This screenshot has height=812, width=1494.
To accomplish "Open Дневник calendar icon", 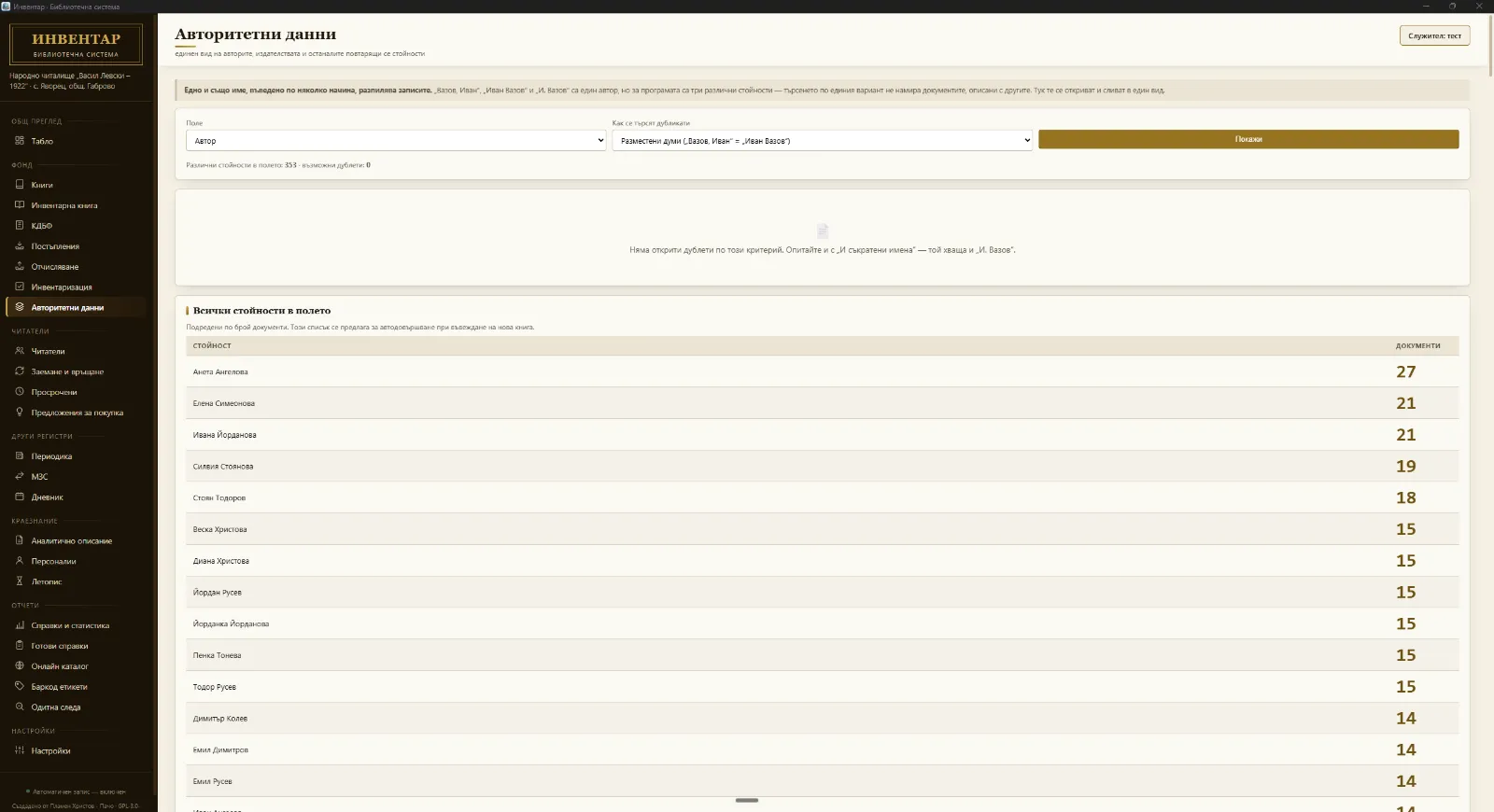I will click(20, 497).
